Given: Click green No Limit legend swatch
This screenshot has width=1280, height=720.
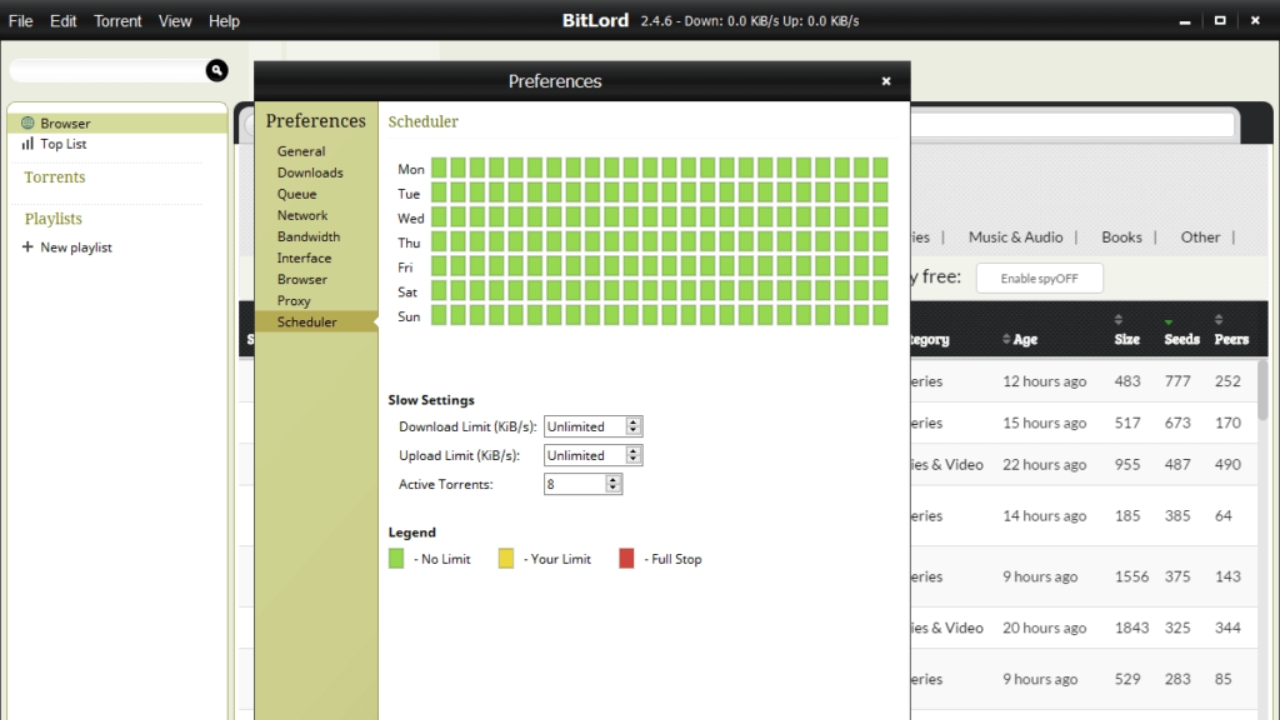Looking at the screenshot, I should (396, 559).
